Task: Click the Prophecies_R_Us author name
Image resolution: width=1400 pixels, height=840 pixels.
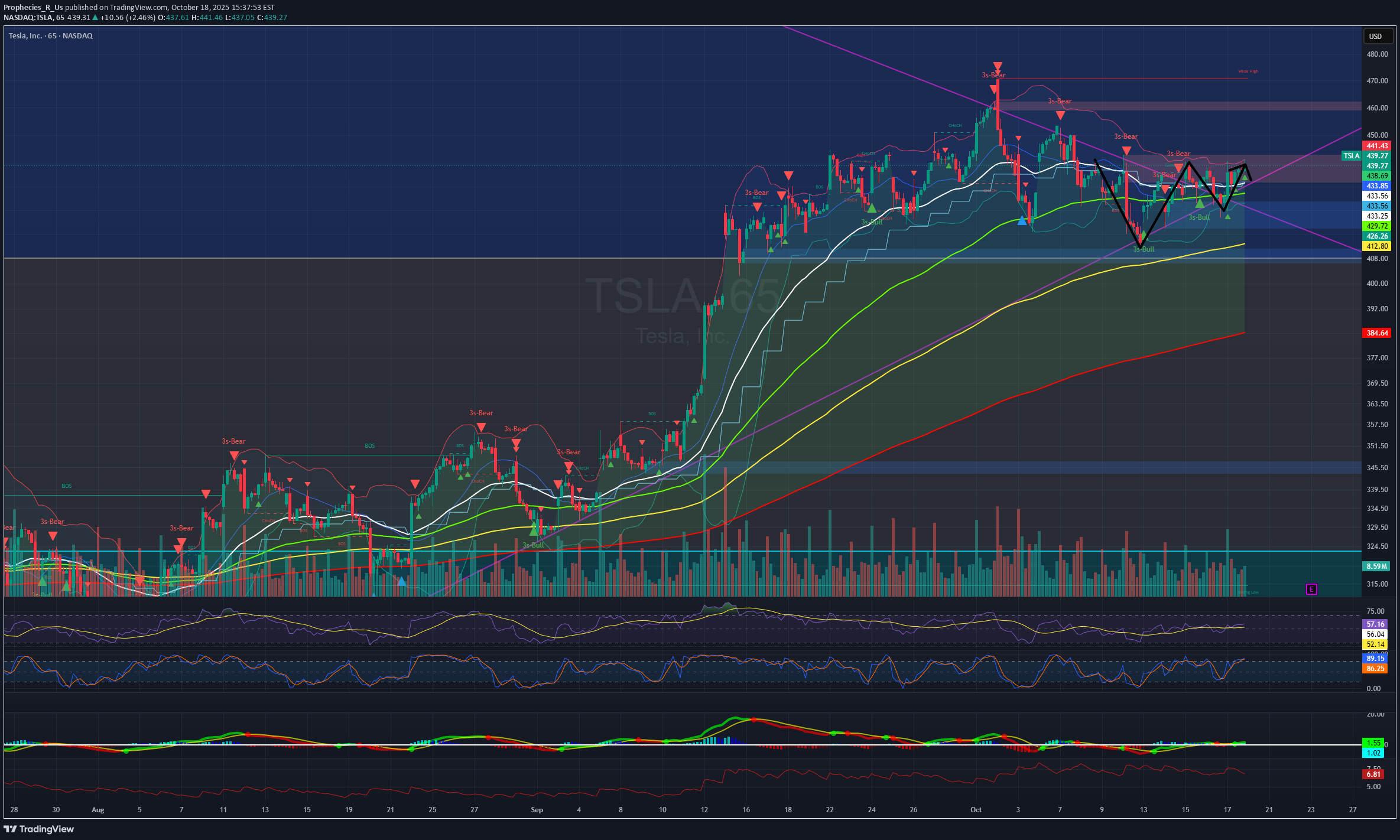Action: (x=33, y=8)
